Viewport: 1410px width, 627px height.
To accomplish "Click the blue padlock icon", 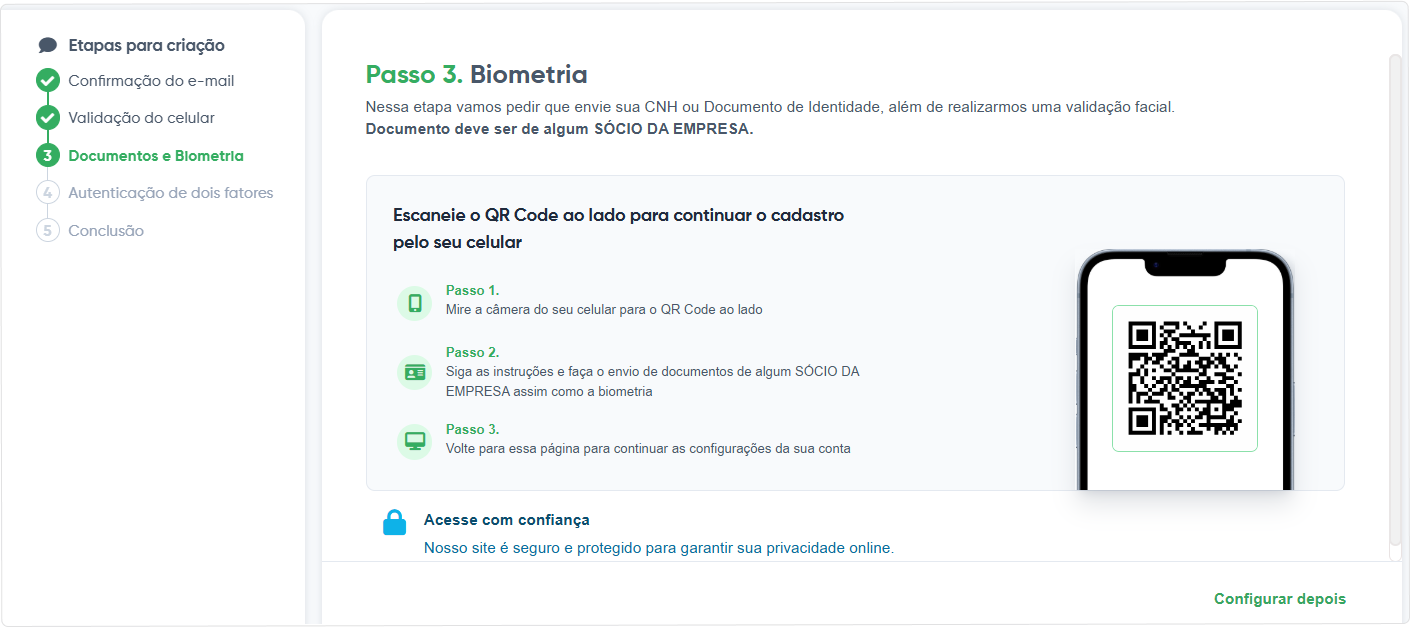I will (395, 523).
